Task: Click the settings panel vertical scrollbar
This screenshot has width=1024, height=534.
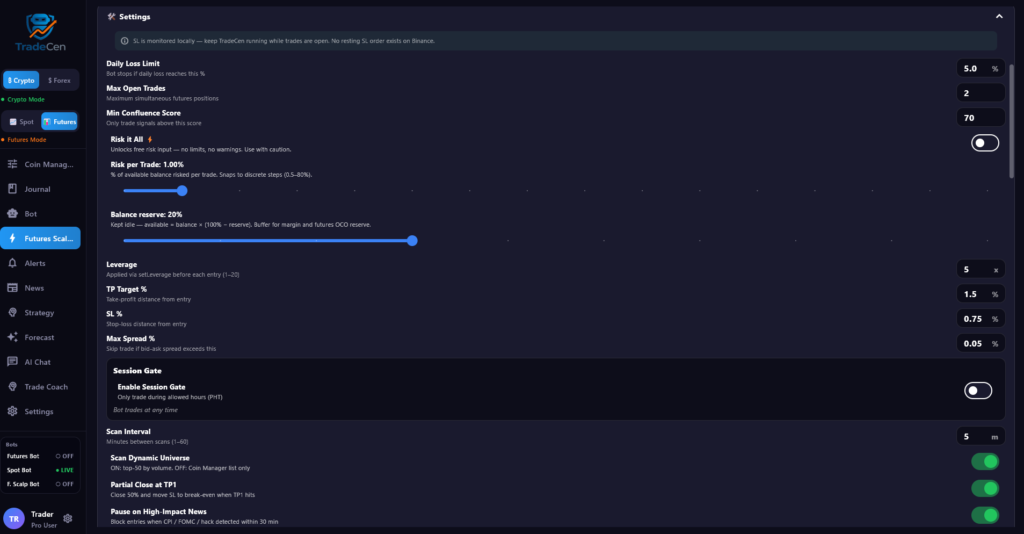Action: [1012, 121]
